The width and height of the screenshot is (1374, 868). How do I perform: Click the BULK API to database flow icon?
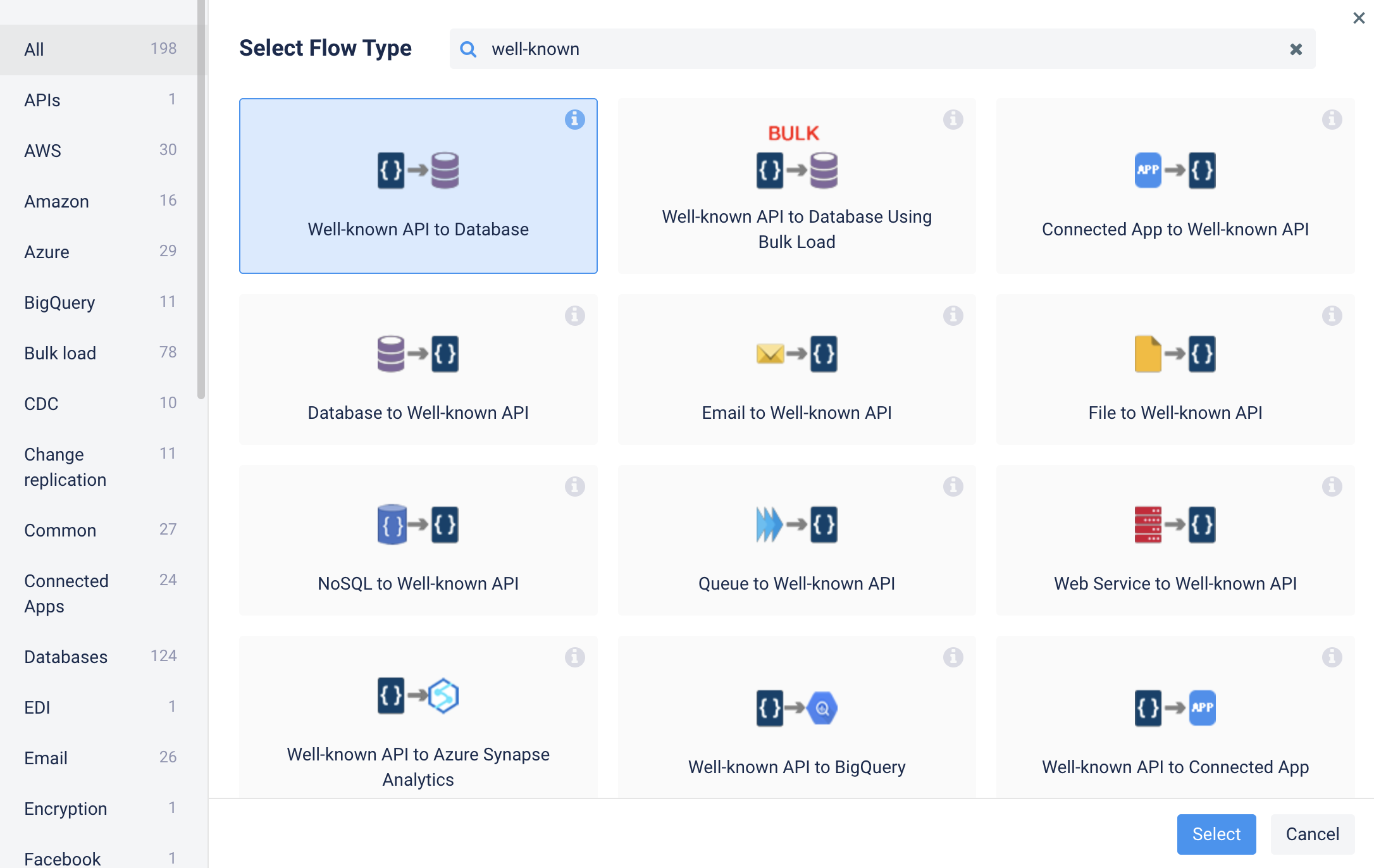[796, 157]
